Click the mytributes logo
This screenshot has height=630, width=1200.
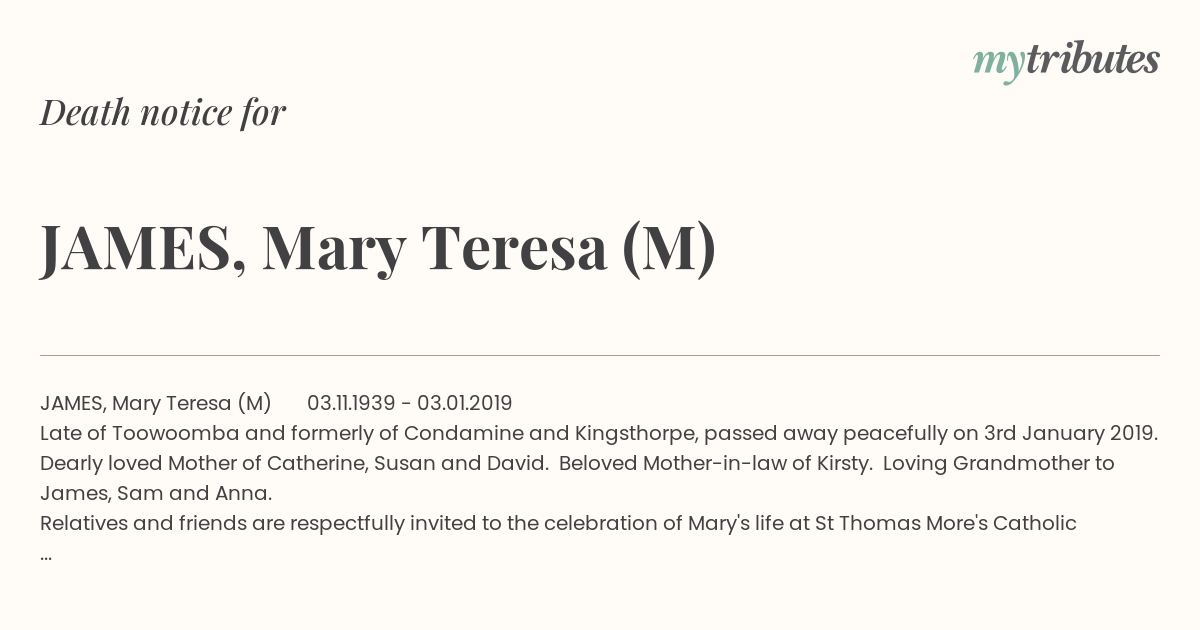(1066, 61)
